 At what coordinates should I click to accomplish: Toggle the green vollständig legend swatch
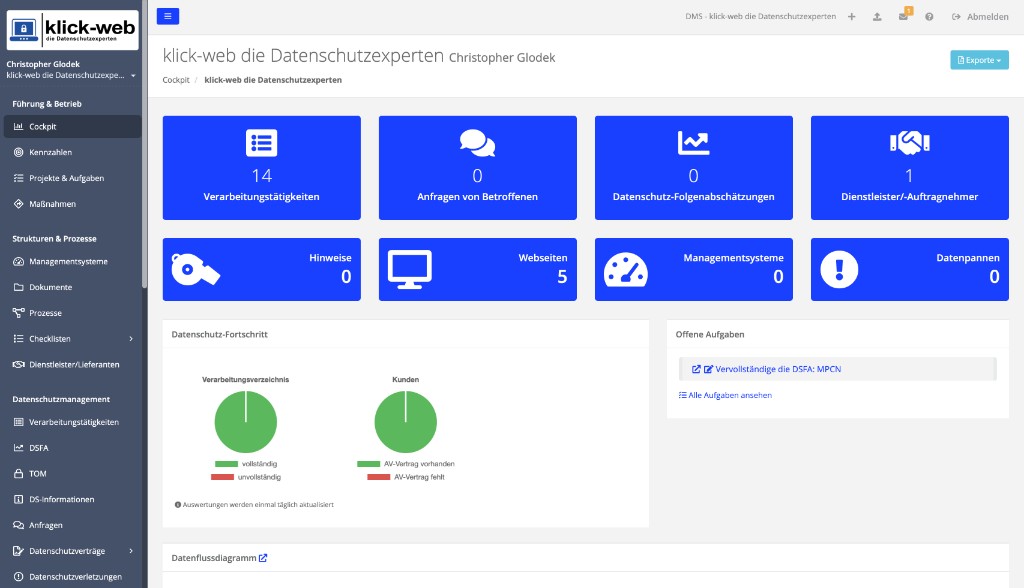click(x=226, y=464)
